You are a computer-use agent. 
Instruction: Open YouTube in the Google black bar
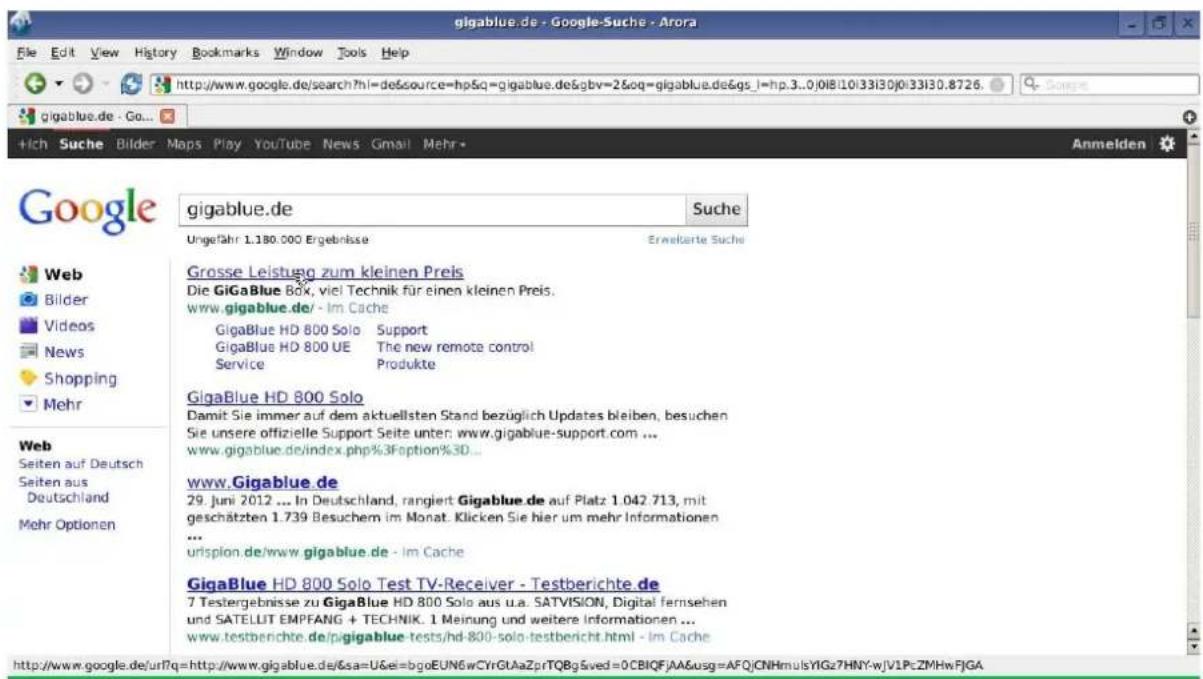point(283,144)
